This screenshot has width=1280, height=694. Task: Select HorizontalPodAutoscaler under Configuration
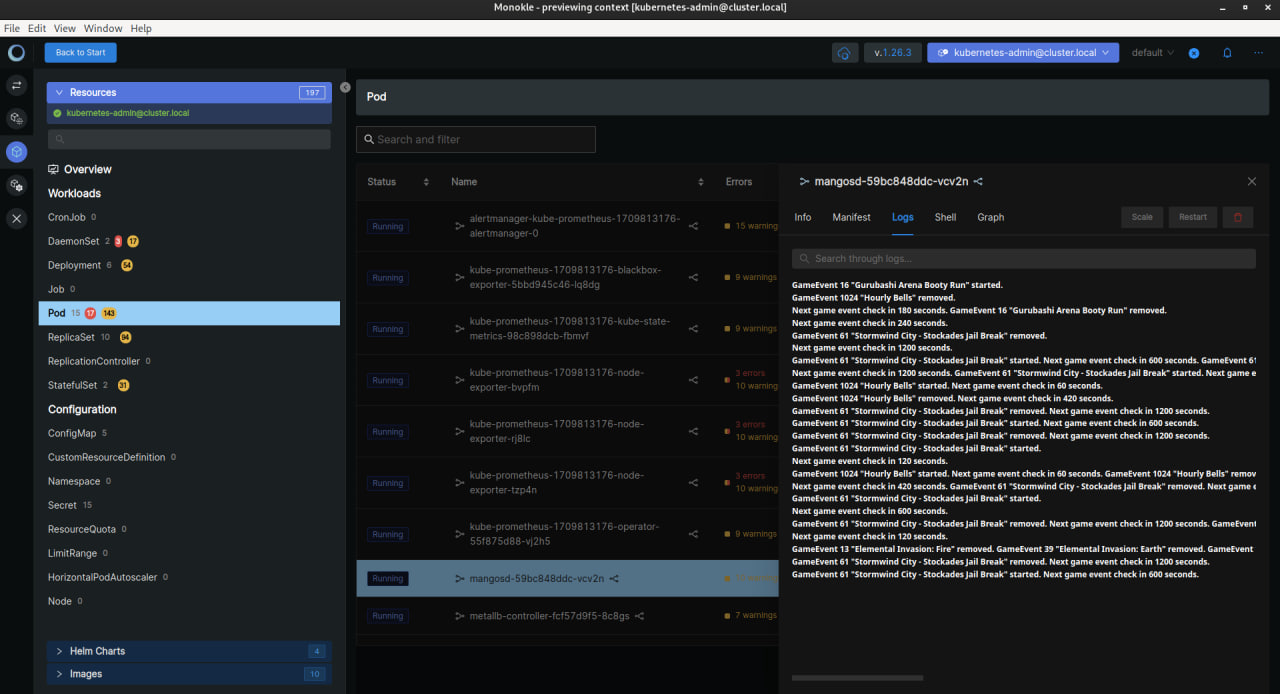point(103,577)
